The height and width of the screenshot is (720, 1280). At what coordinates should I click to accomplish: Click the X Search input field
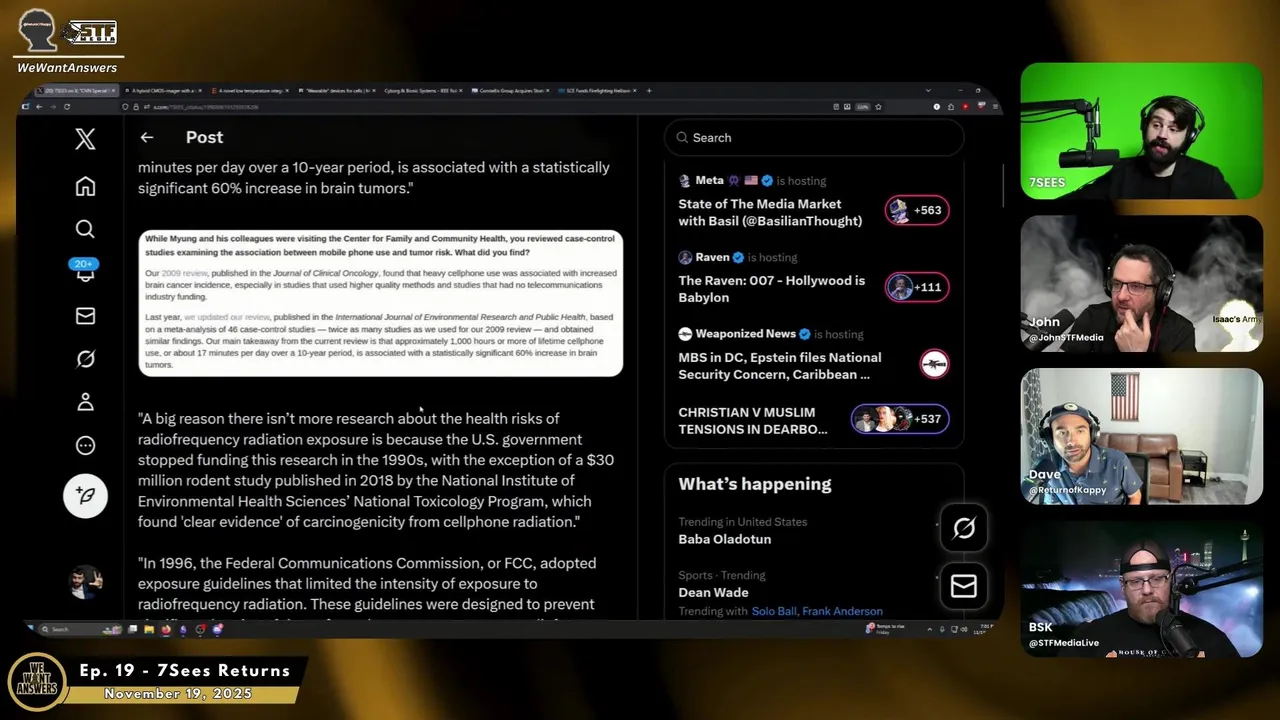pos(814,138)
